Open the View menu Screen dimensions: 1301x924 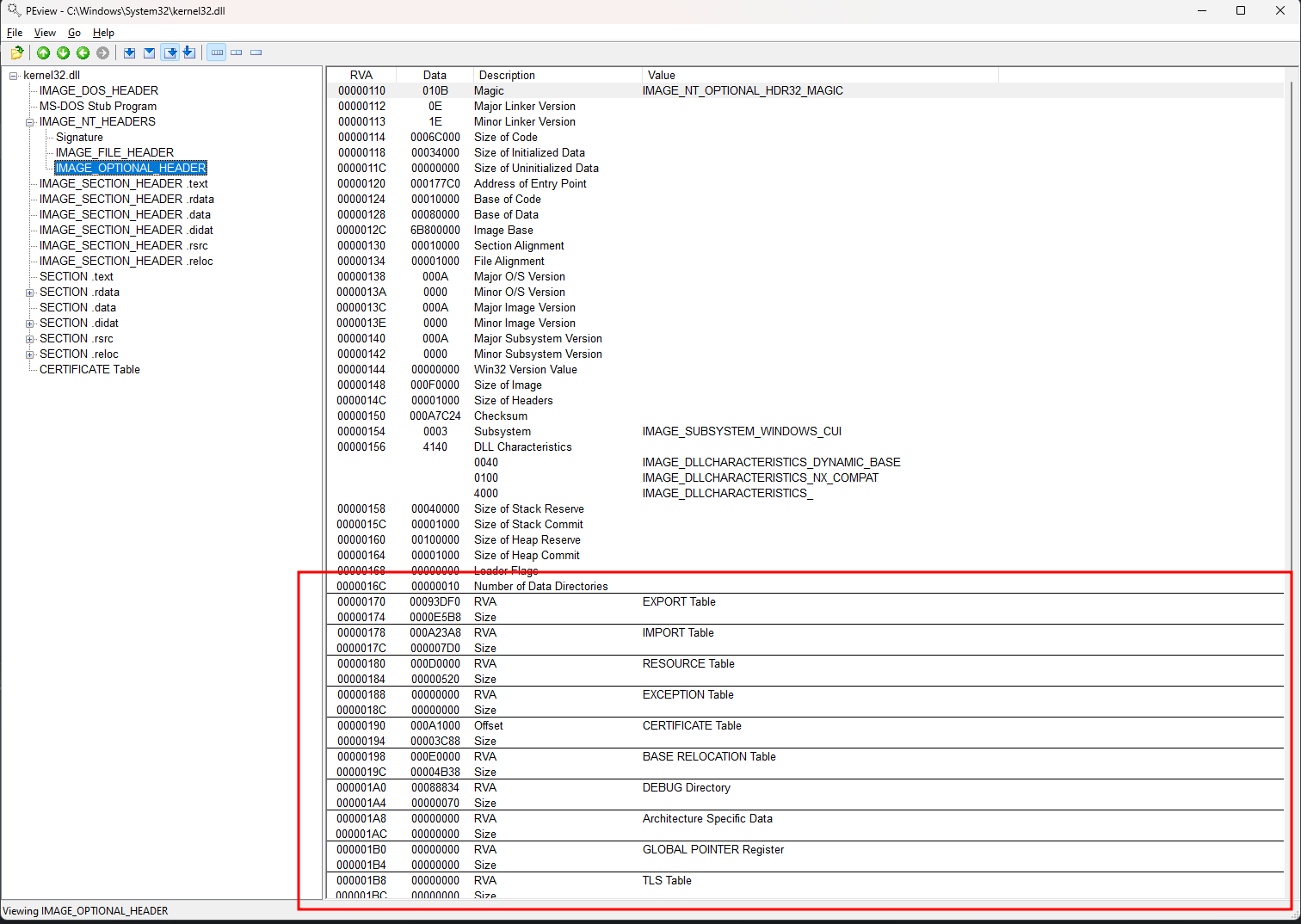pos(45,33)
